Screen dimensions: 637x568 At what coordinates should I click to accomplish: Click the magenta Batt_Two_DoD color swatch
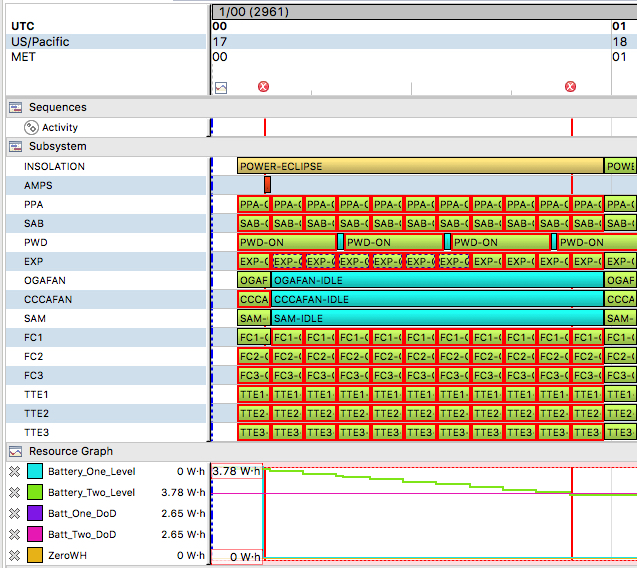36,534
